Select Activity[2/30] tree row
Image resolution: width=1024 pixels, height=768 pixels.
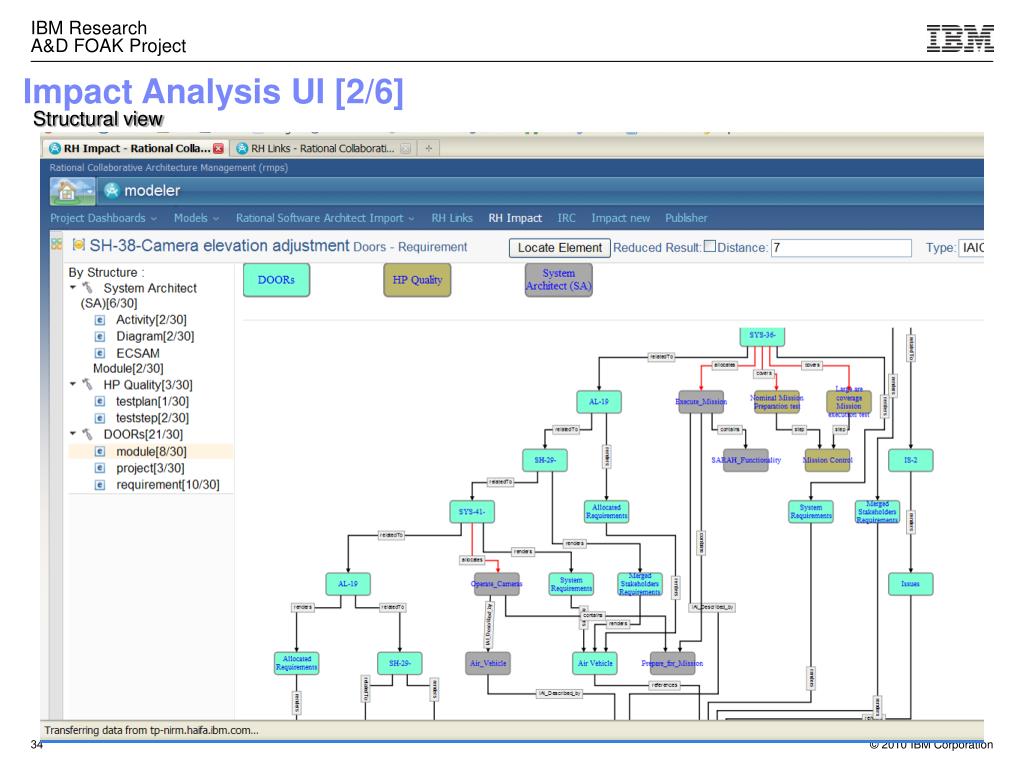coord(151,320)
